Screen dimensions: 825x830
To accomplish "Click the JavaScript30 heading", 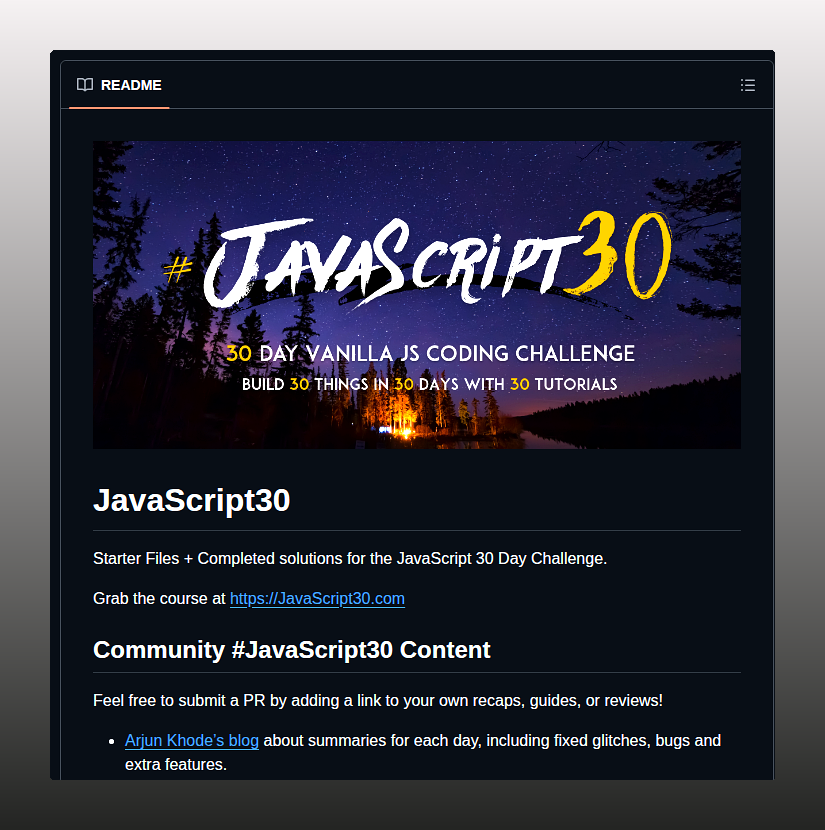I will point(192,500).
